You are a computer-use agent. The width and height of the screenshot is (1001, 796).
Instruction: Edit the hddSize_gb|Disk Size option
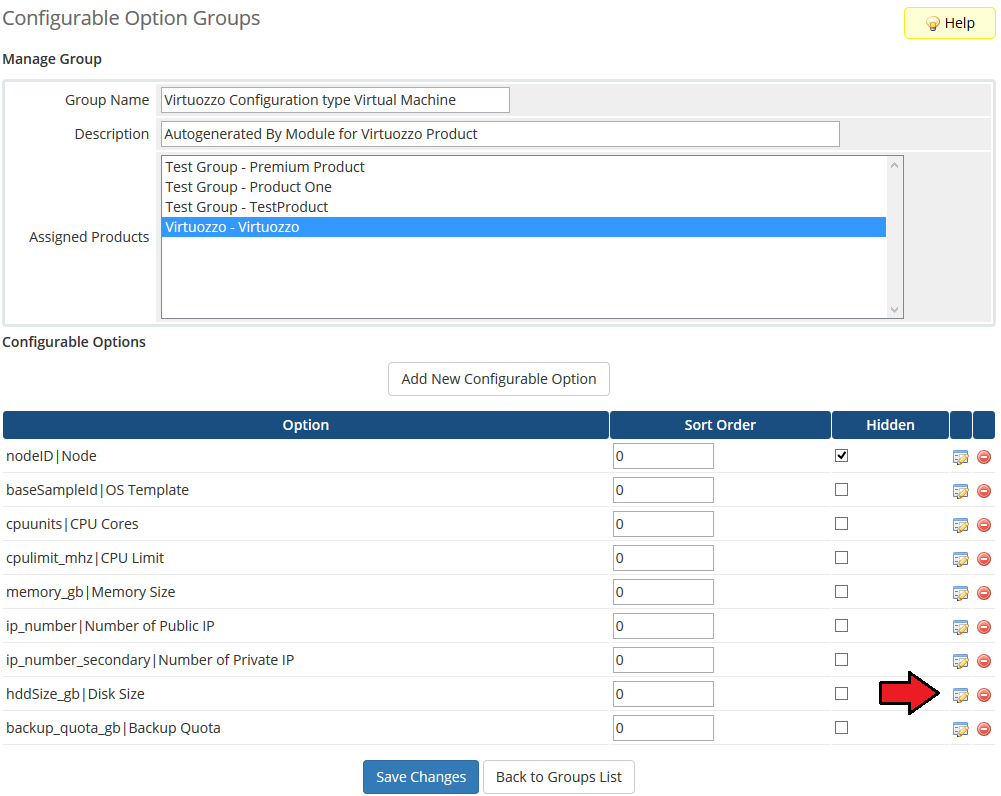[960, 695]
